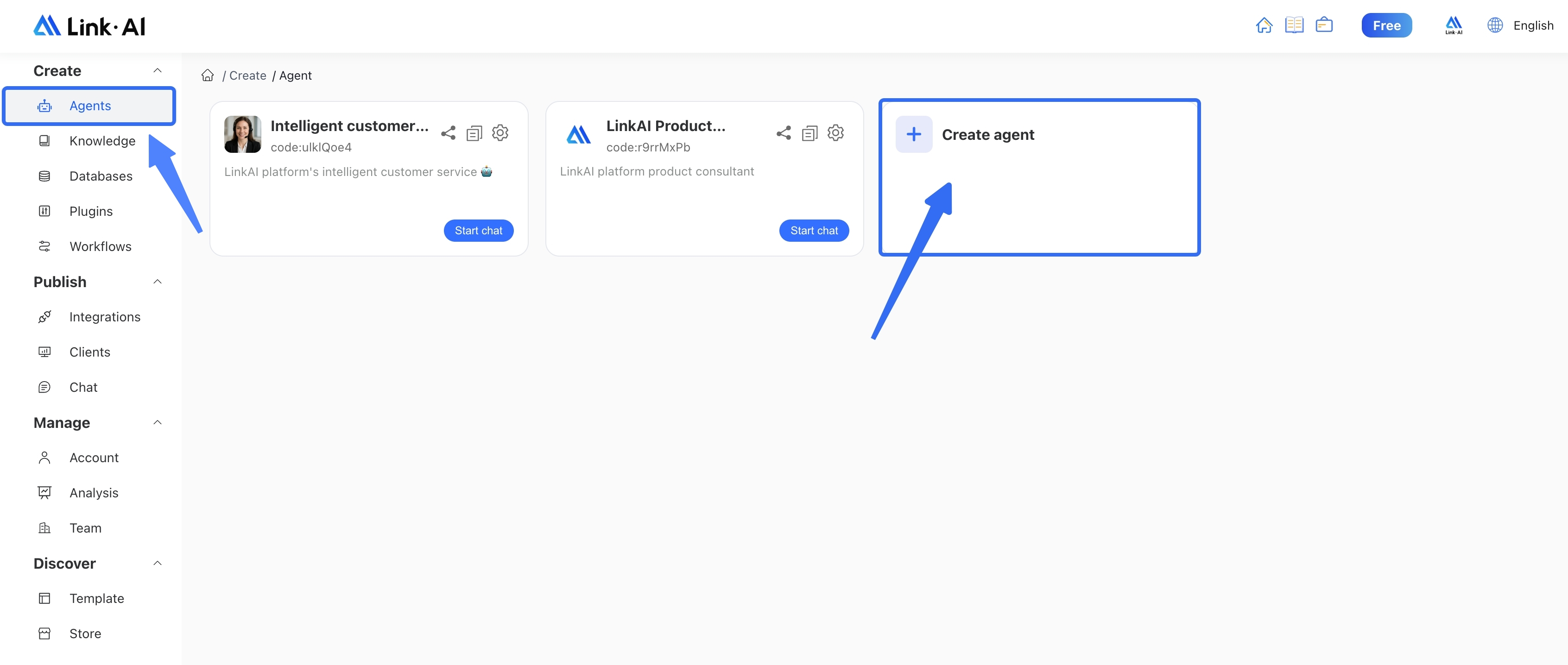The width and height of the screenshot is (1568, 665).
Task: Click the globe language icon
Action: coord(1495,25)
